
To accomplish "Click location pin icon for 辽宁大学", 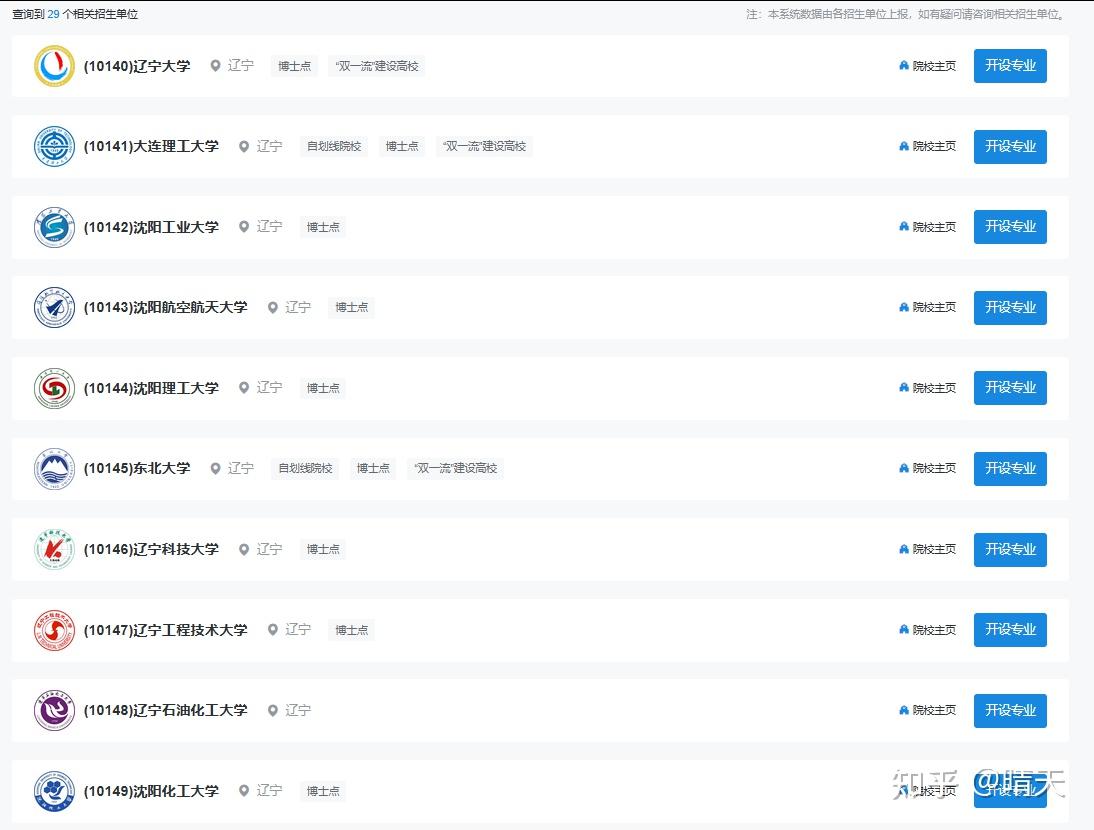I will [216, 66].
